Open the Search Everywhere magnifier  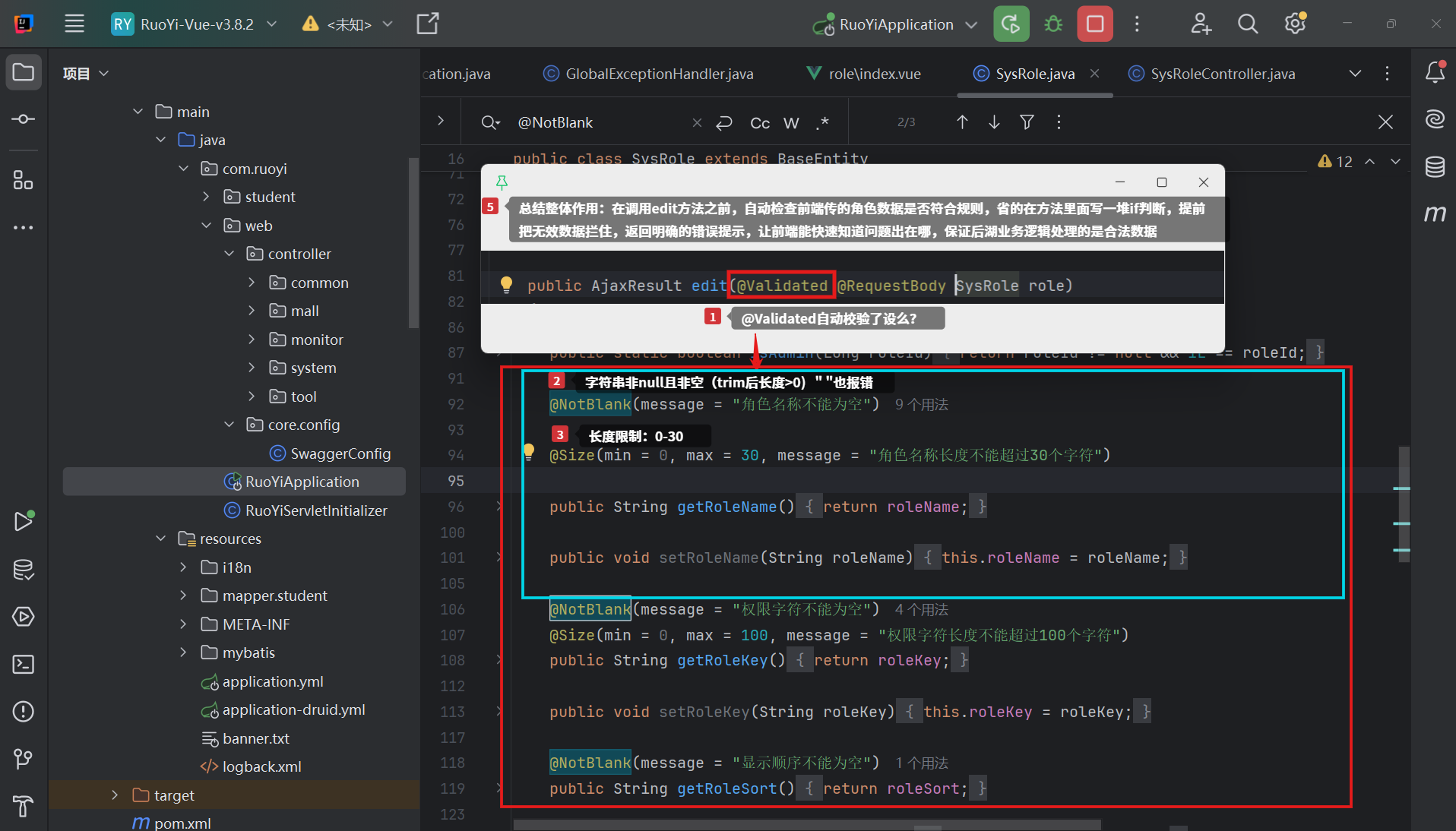point(1248,24)
